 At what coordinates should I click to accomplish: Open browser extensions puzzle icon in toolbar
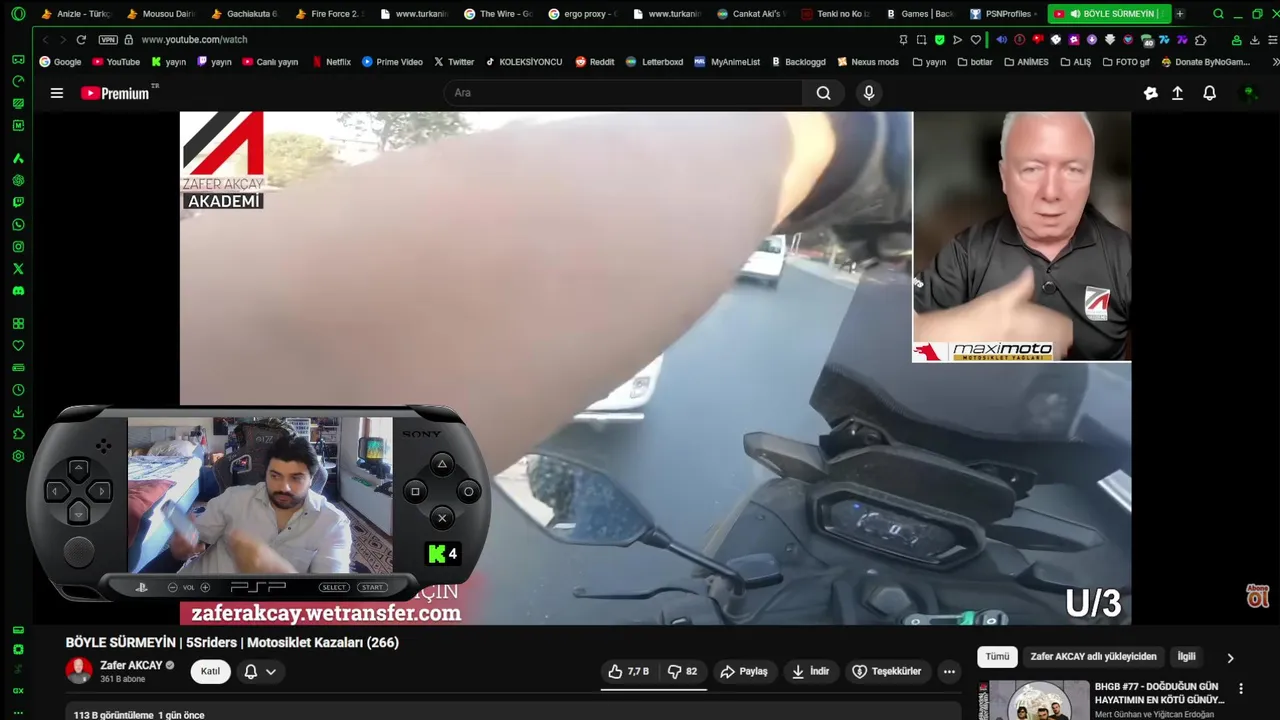(1201, 40)
